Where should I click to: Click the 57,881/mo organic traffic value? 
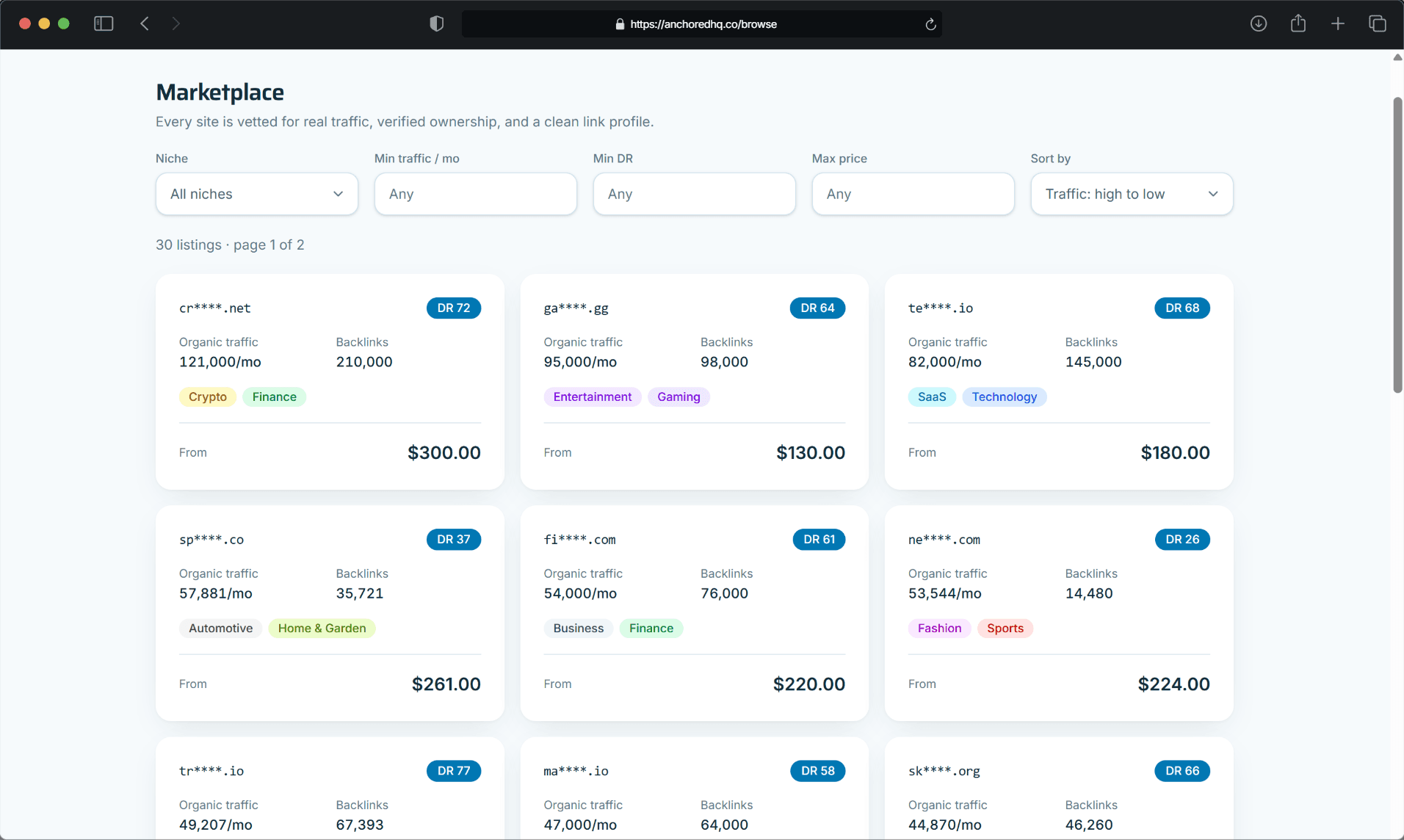click(x=216, y=593)
